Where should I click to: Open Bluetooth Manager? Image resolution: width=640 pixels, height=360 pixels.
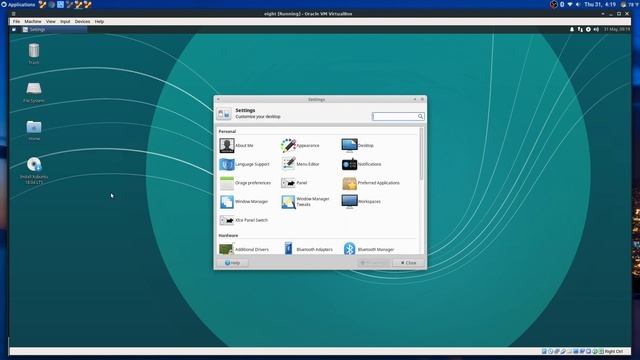point(369,249)
